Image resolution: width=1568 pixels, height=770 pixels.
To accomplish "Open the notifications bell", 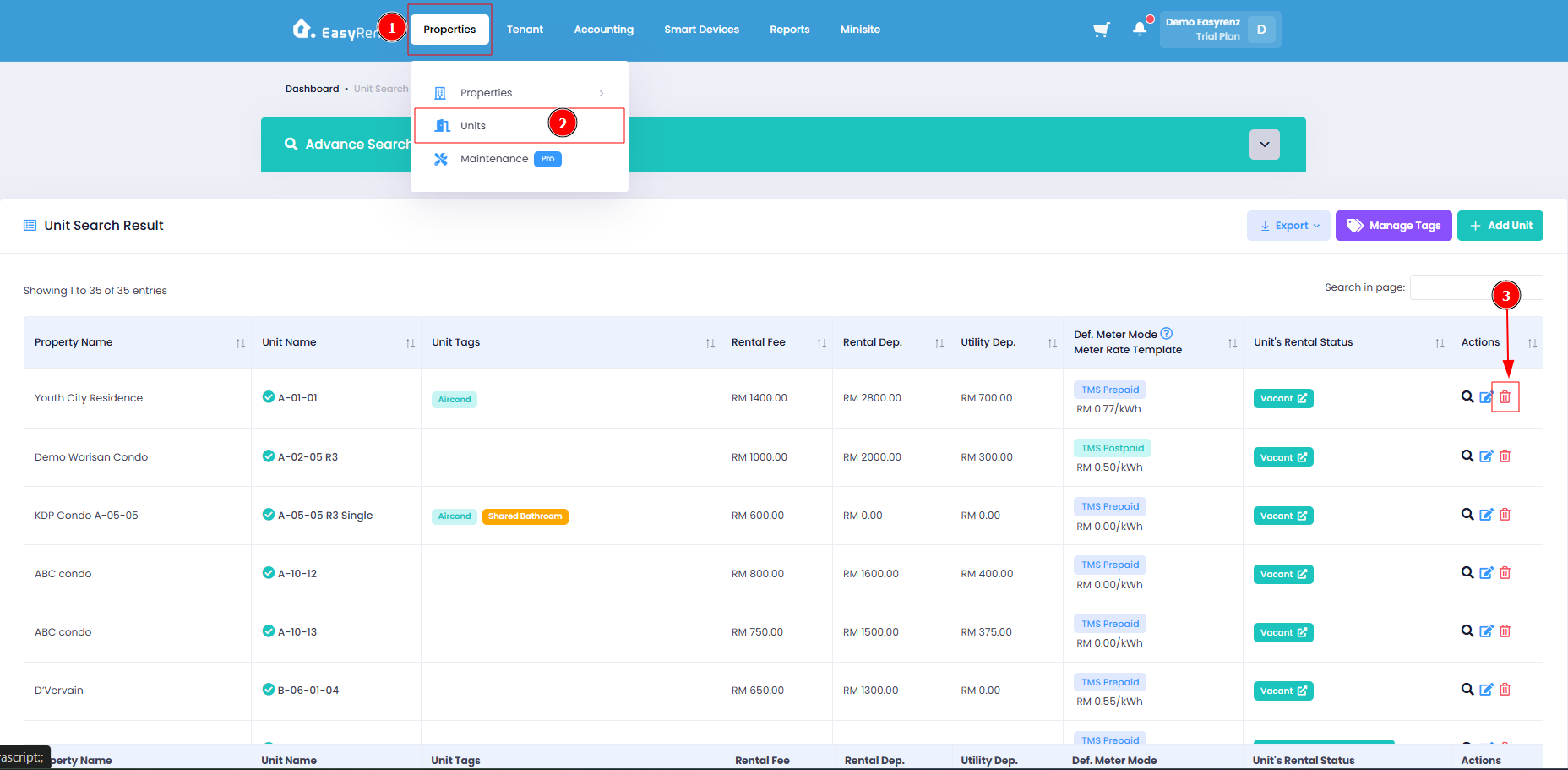I will point(1140,29).
